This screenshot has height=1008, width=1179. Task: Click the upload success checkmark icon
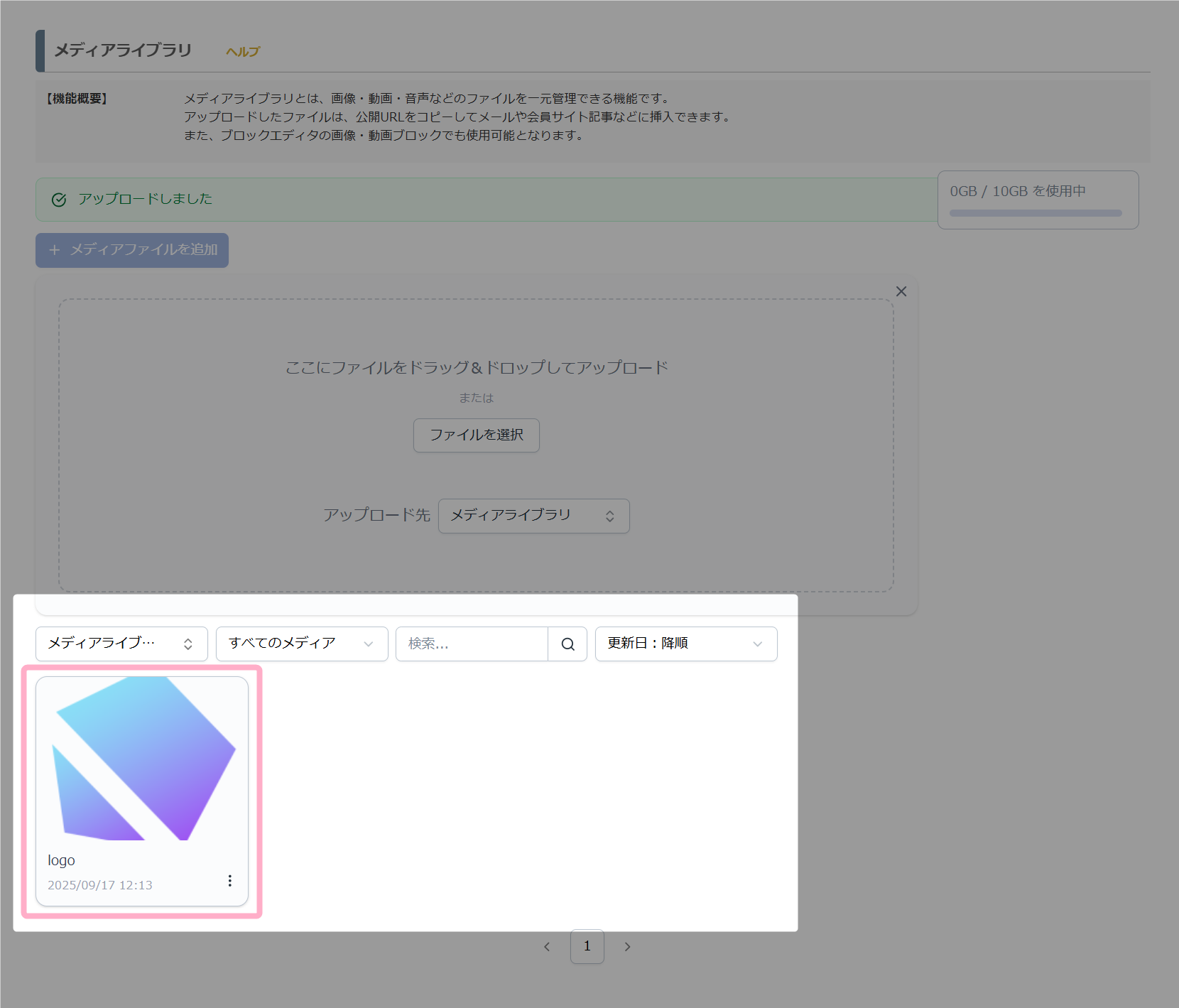pos(59,200)
